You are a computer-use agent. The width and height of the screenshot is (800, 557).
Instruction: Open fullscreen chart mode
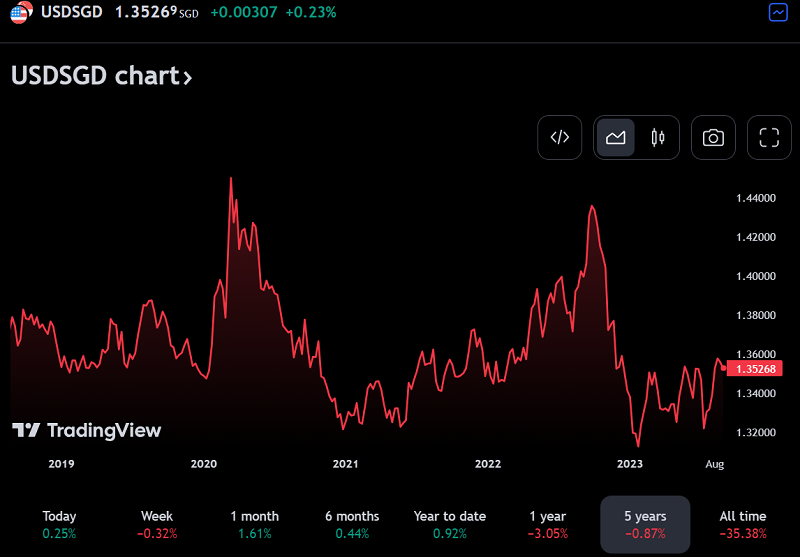769,138
